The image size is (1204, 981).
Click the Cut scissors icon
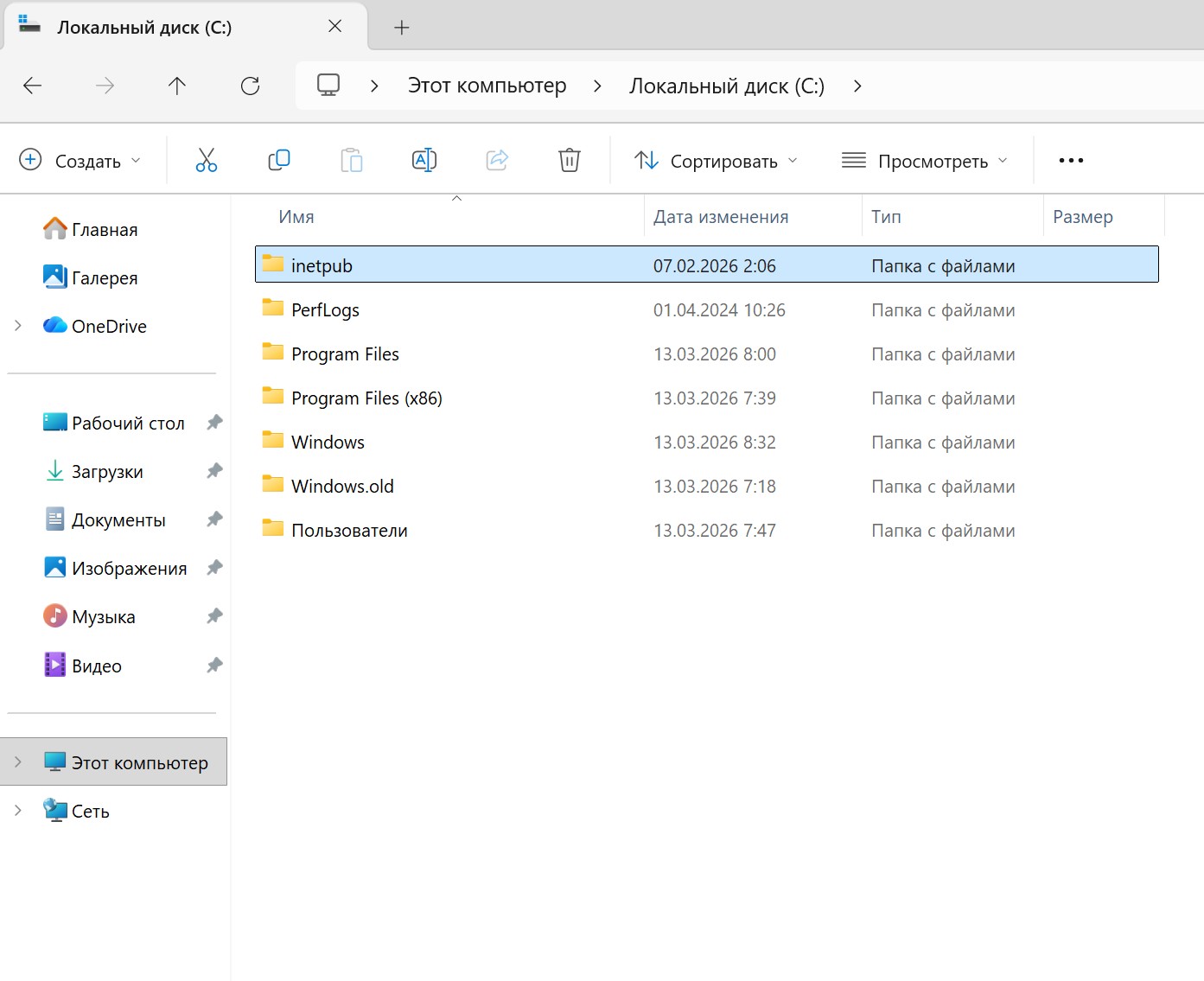[x=206, y=160]
